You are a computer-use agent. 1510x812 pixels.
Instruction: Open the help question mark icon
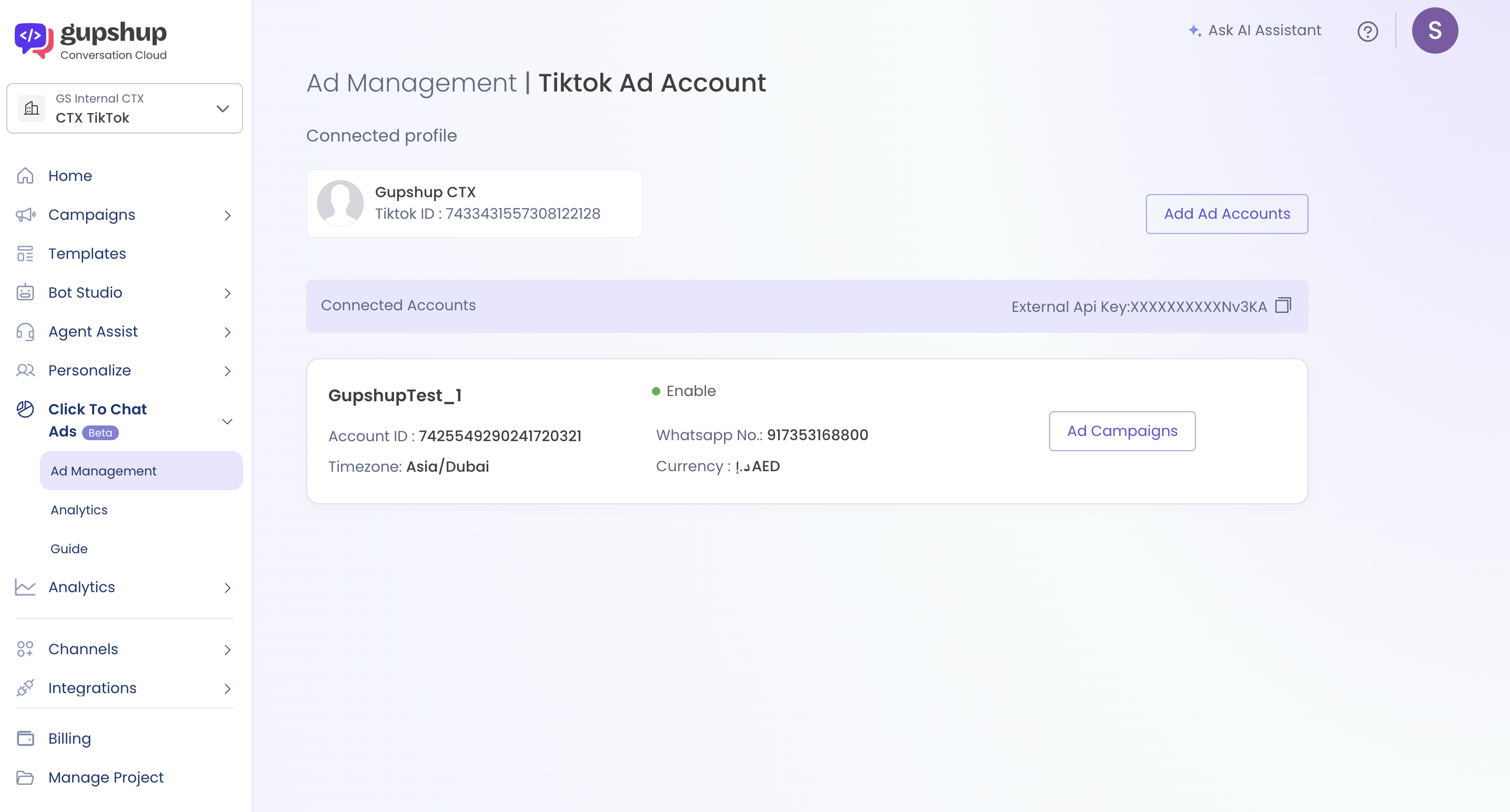(1367, 31)
